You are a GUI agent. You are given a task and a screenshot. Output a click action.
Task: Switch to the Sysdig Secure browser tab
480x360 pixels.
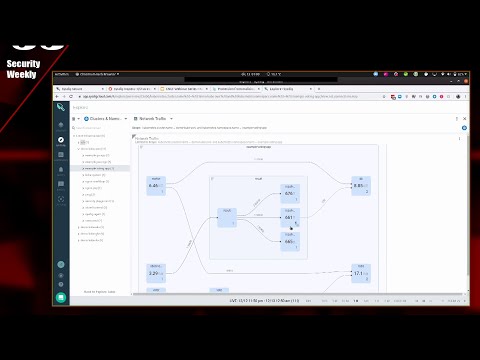click(x=79, y=89)
